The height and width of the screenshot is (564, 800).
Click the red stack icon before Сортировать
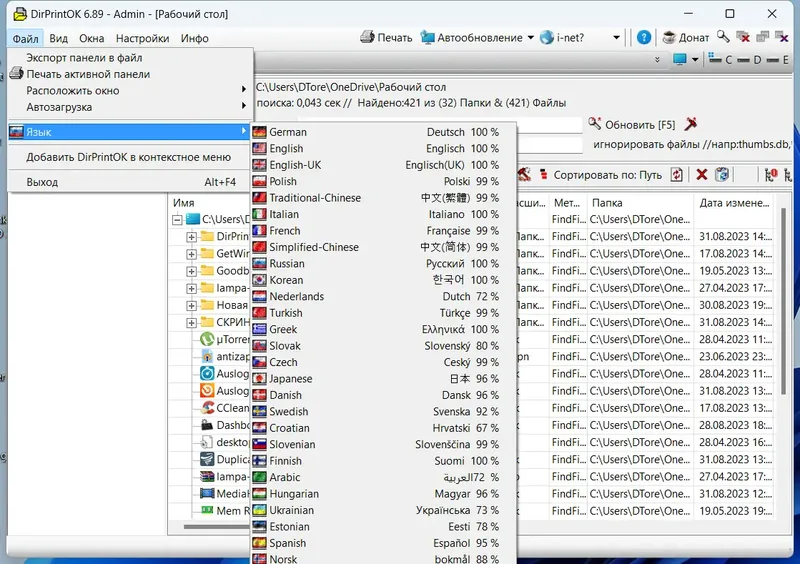pos(543,175)
